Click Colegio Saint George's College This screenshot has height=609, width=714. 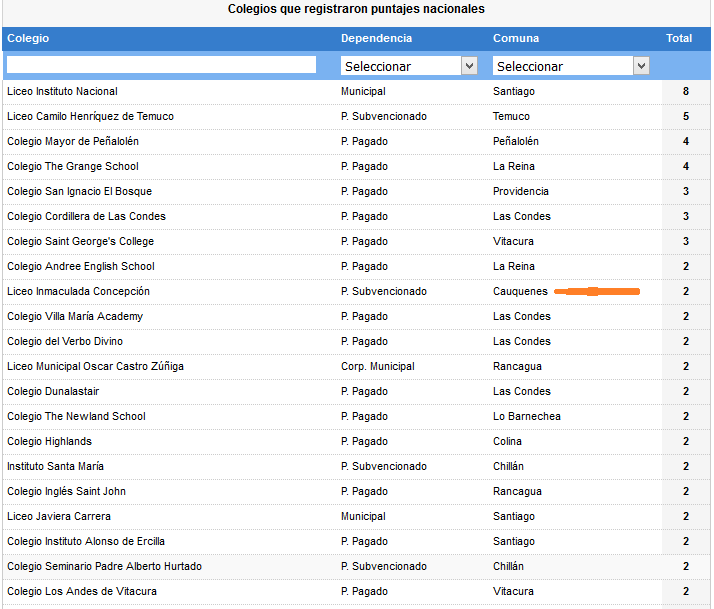[81, 241]
